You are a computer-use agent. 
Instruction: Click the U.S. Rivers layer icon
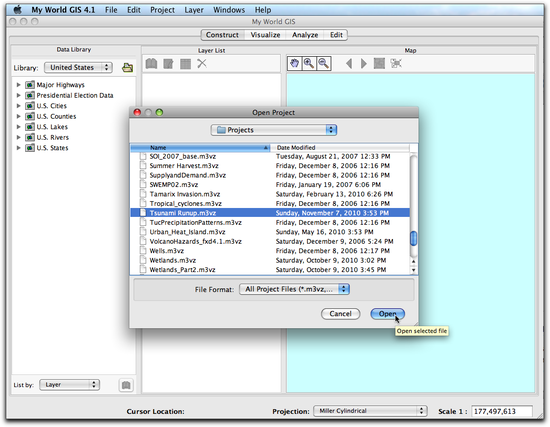[30, 137]
